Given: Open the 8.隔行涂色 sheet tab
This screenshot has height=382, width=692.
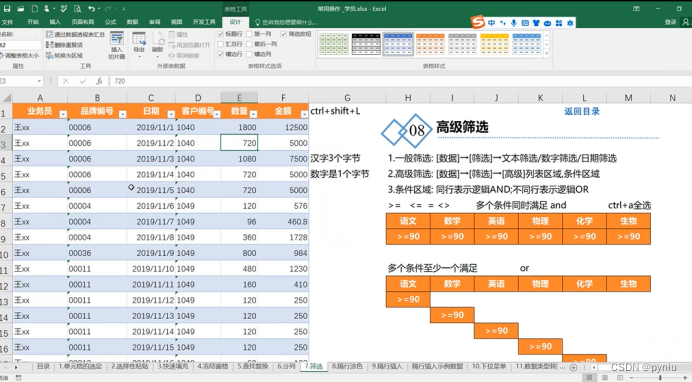Looking at the screenshot, I should (347, 367).
